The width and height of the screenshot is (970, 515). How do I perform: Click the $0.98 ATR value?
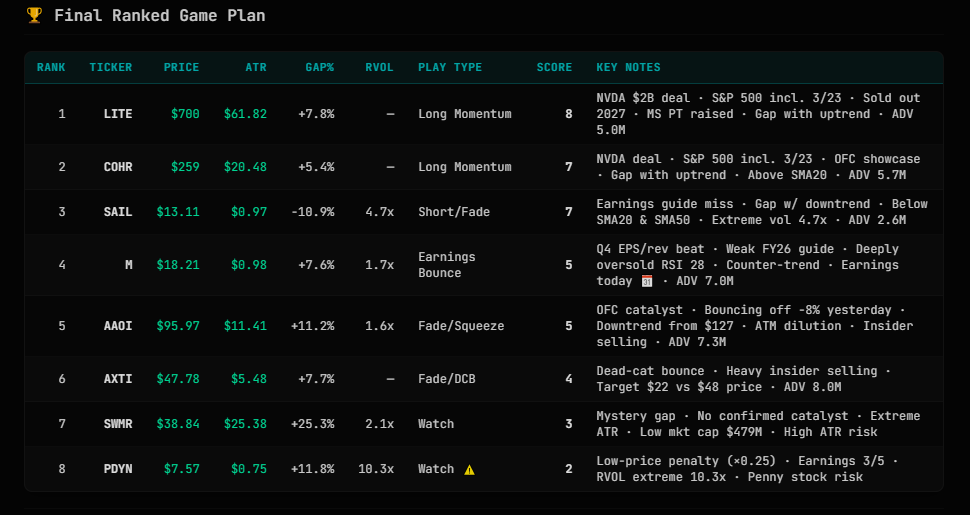tap(249, 266)
